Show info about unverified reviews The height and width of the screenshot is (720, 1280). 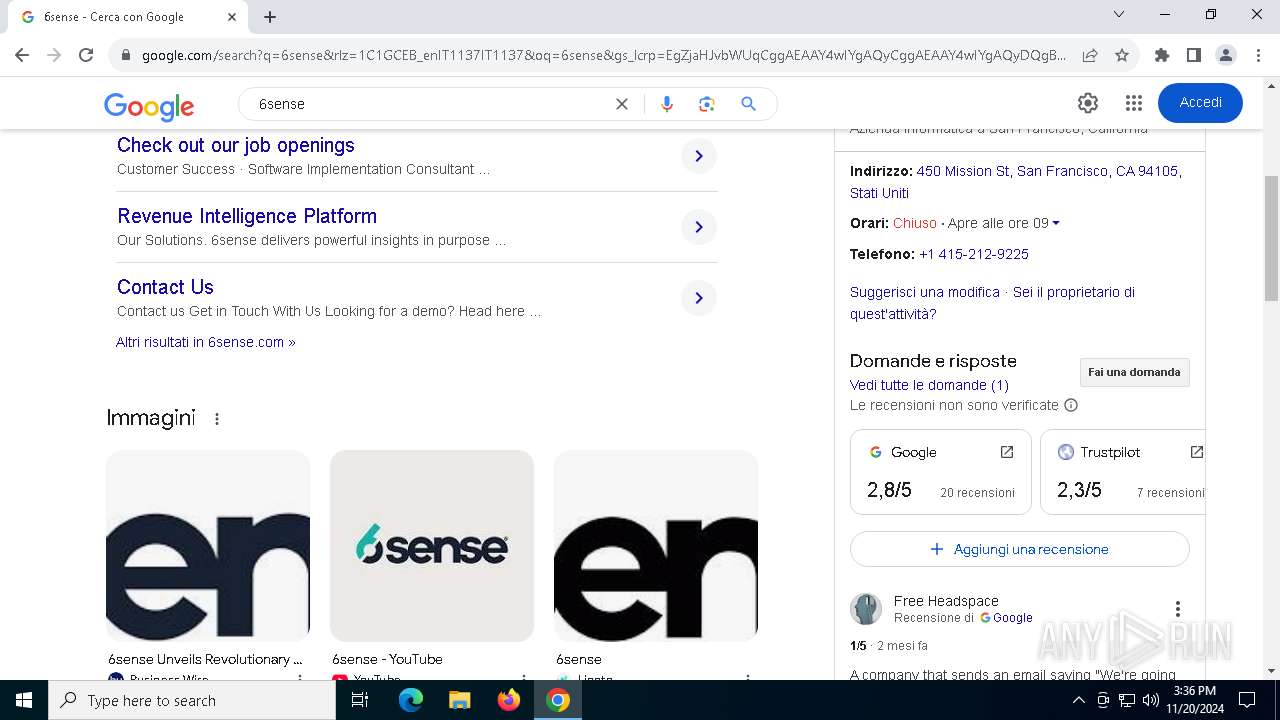point(1071,405)
